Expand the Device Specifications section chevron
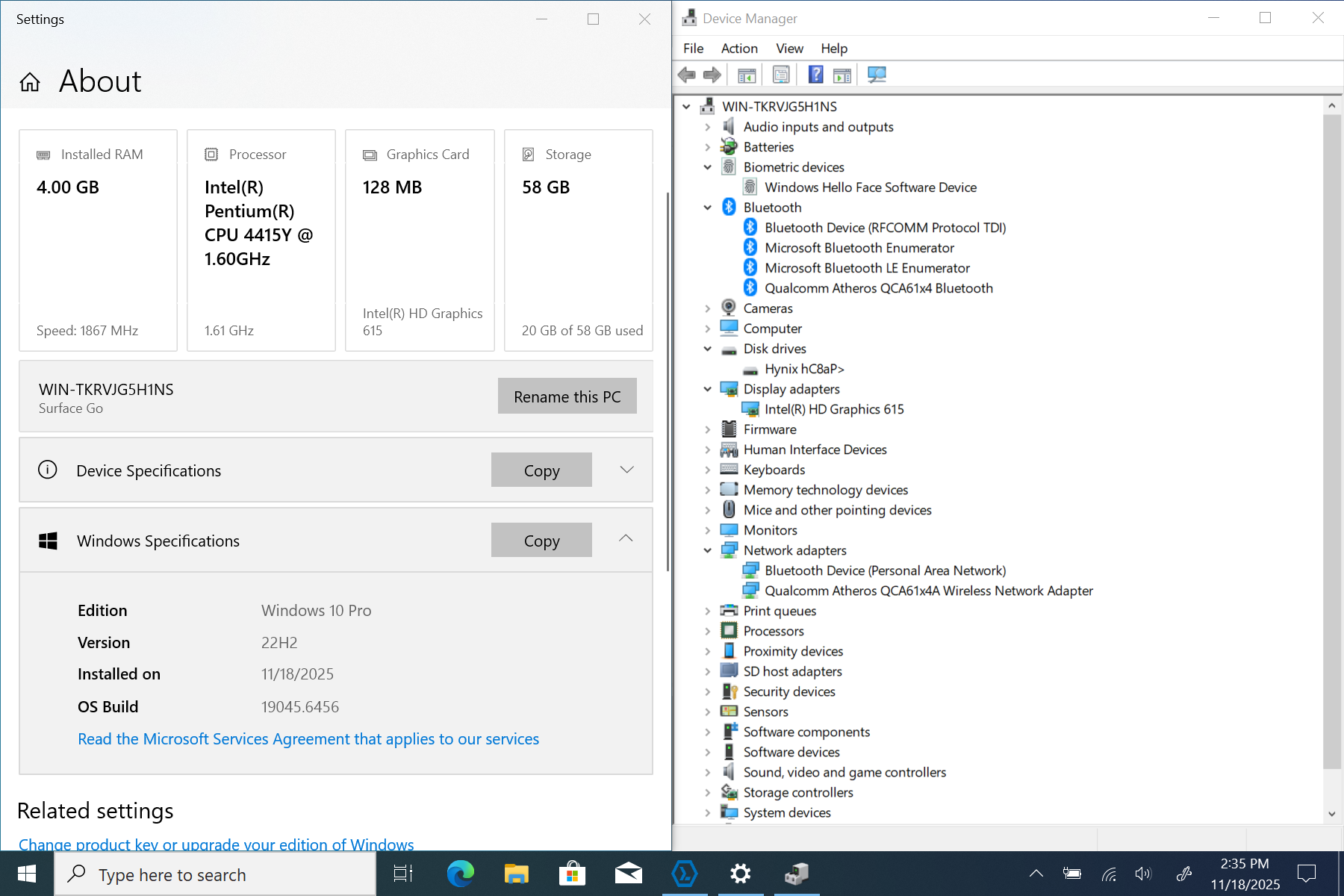The width and height of the screenshot is (1344, 896). click(626, 470)
